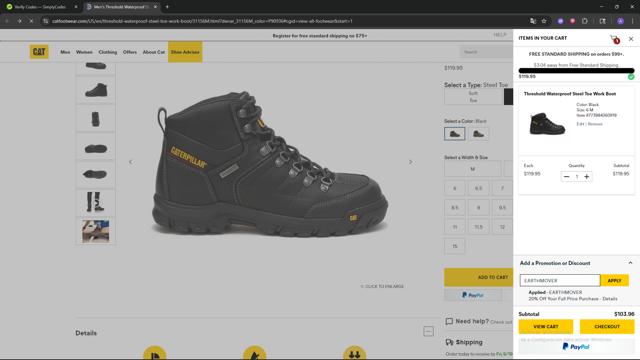Click the site Search field
640x360 pixels.
(x=486, y=52)
